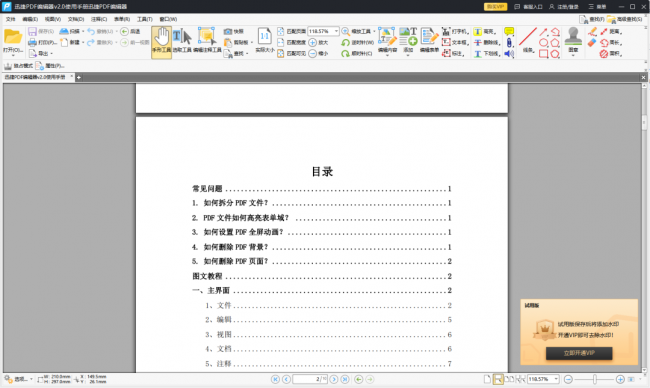Click the zoom slider handle in status bar
Viewport: 650px width, 388px height.
pyautogui.click(x=595, y=379)
